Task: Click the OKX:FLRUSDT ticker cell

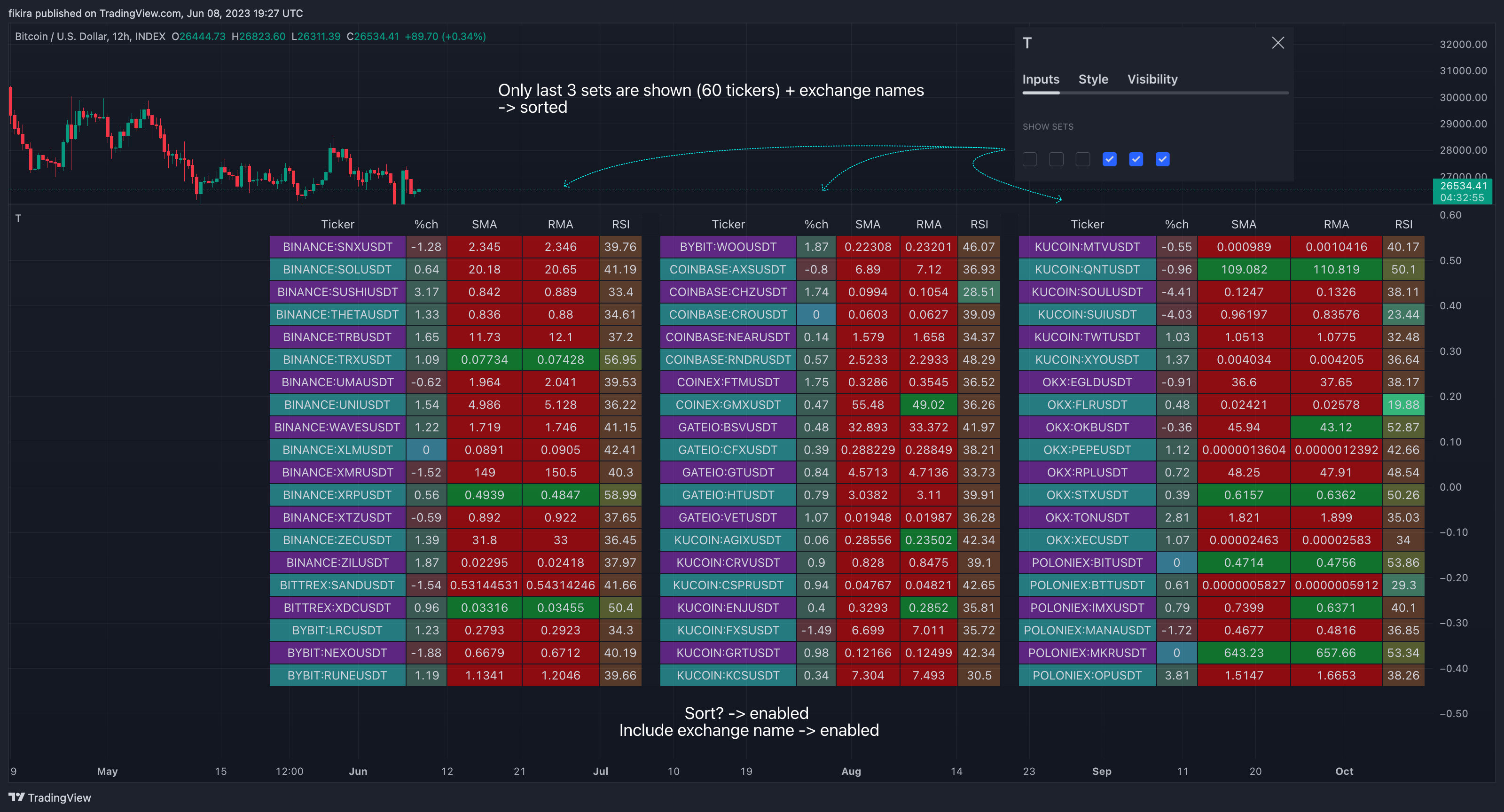Action: click(x=1087, y=405)
